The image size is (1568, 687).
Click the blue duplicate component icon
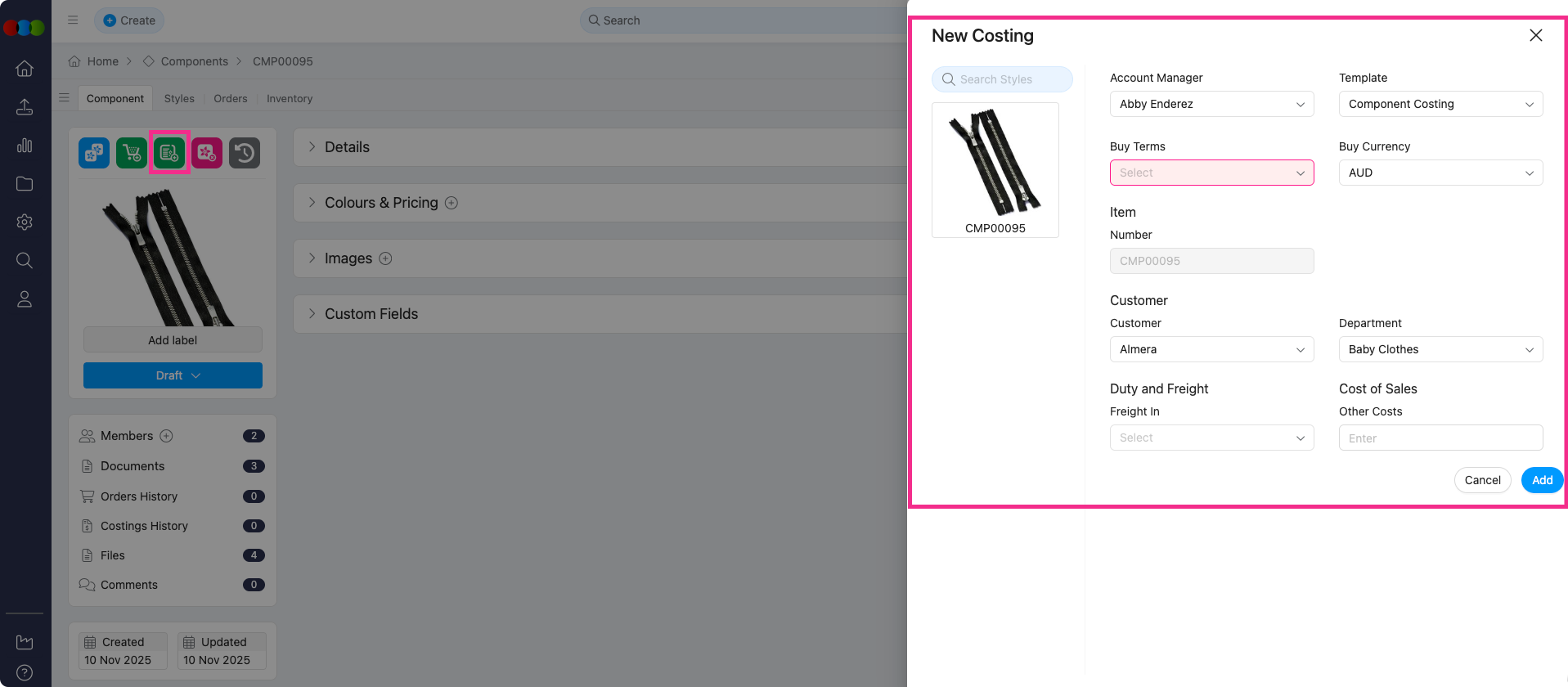coord(94,153)
